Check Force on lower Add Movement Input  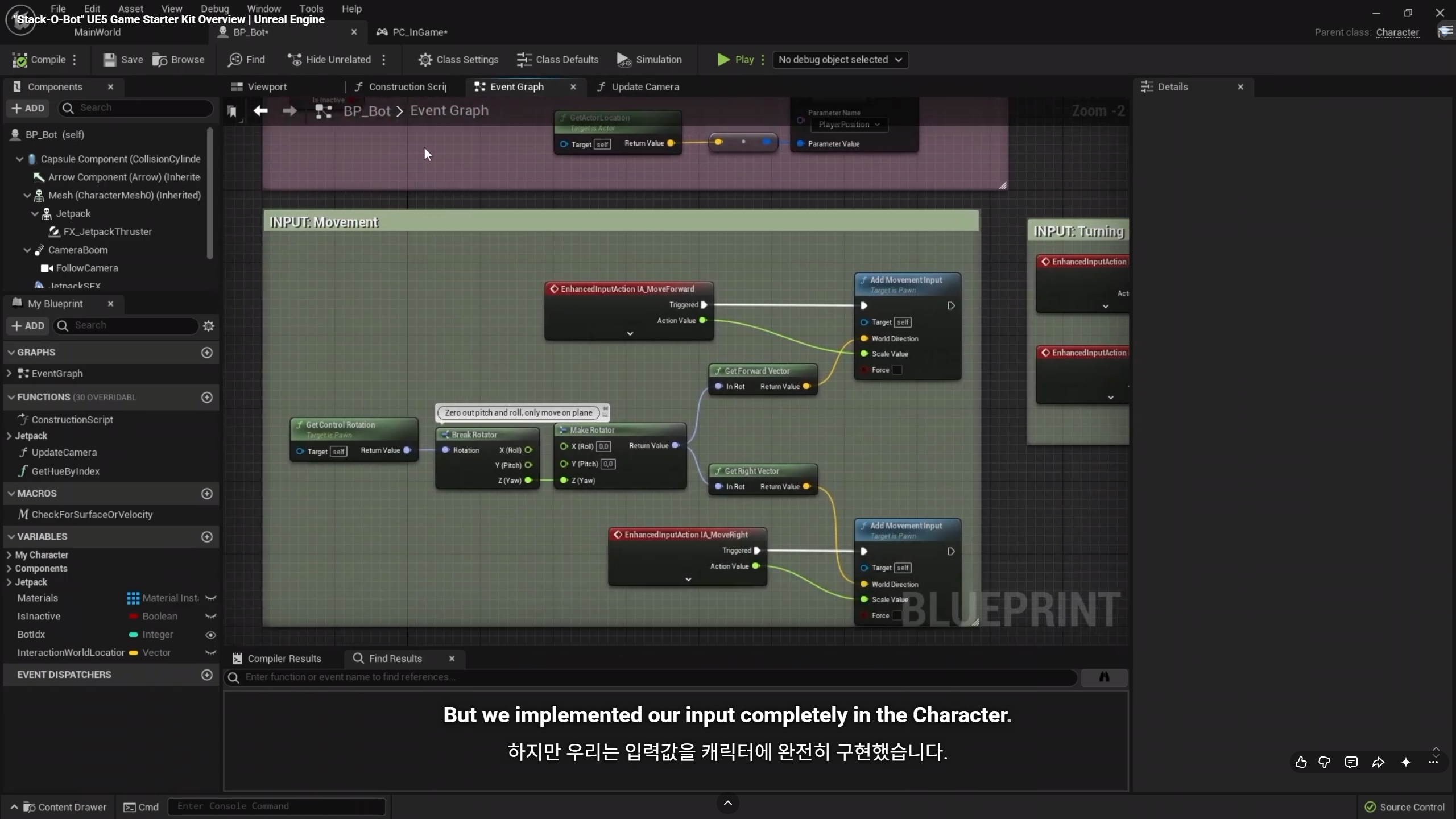pos(897,616)
